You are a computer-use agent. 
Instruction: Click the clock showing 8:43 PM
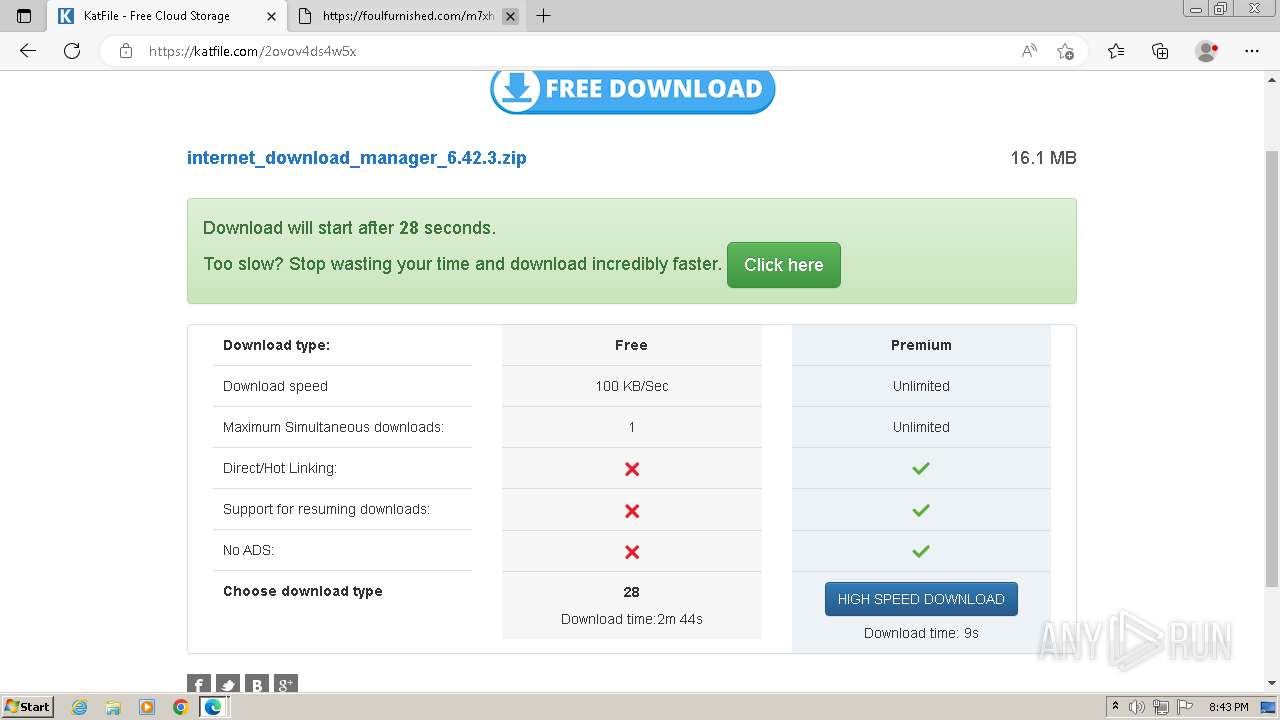pyautogui.click(x=1228, y=707)
